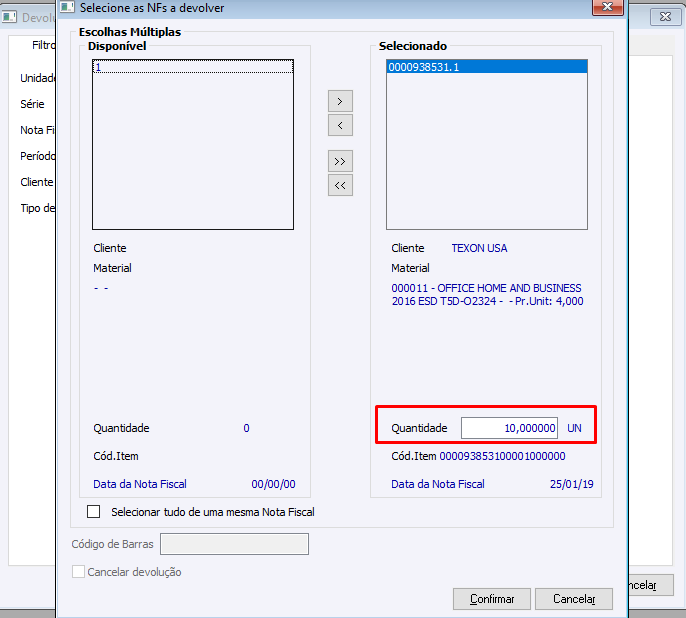686x618 pixels.
Task: Move item back left with single arrow button
Action: coord(340,125)
